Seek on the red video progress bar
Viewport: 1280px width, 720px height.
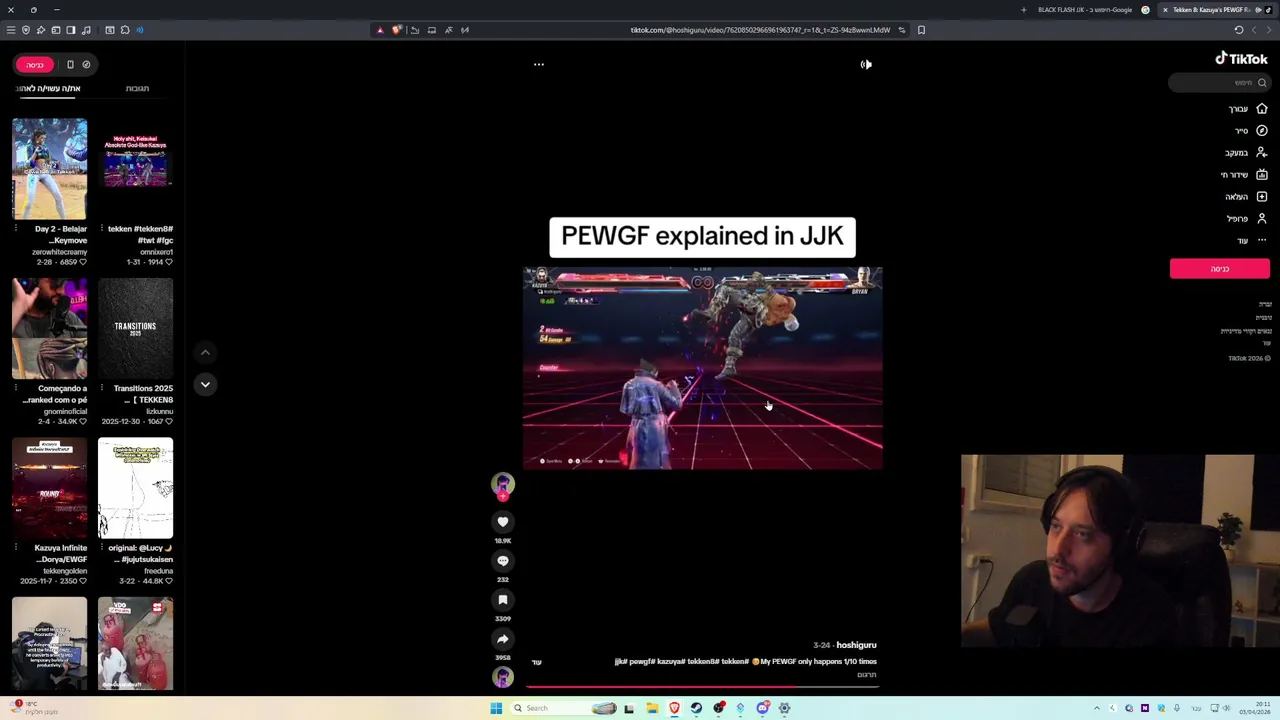pyautogui.click(x=703, y=687)
